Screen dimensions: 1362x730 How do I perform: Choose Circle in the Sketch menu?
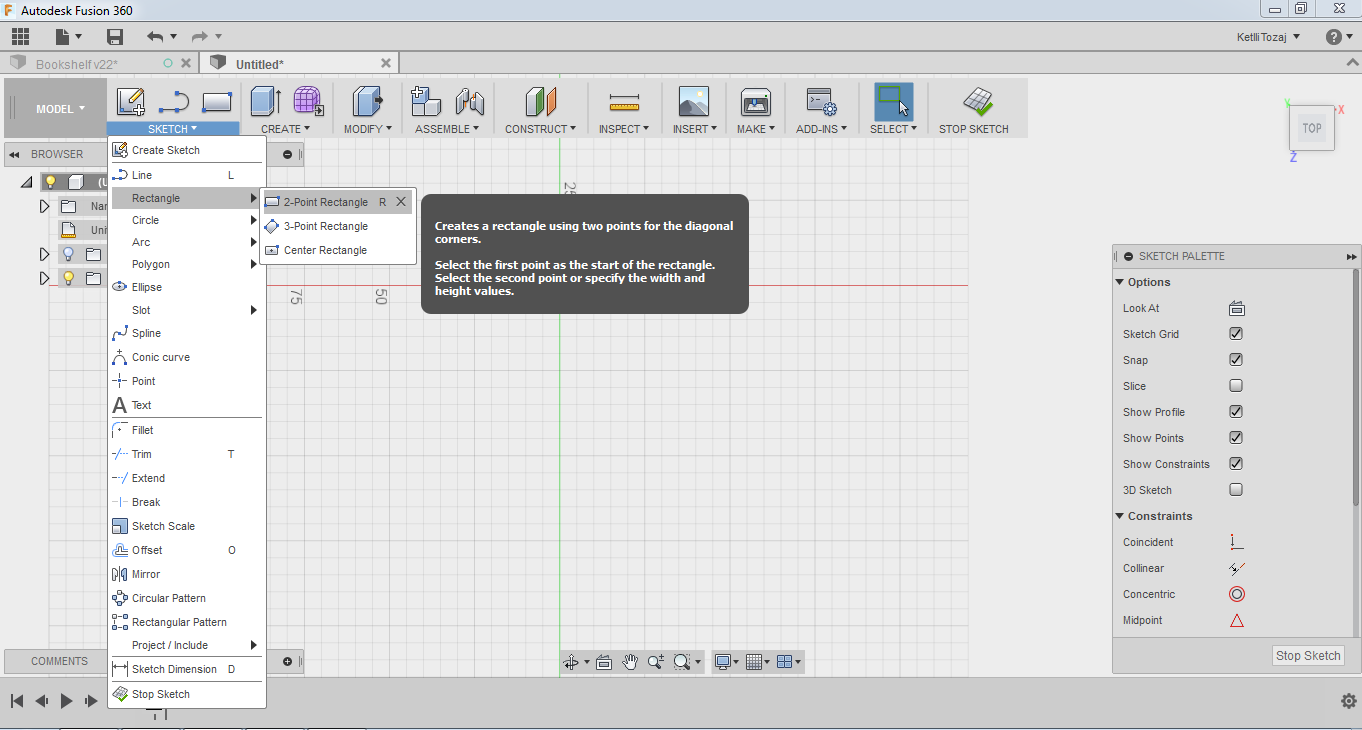click(x=186, y=220)
